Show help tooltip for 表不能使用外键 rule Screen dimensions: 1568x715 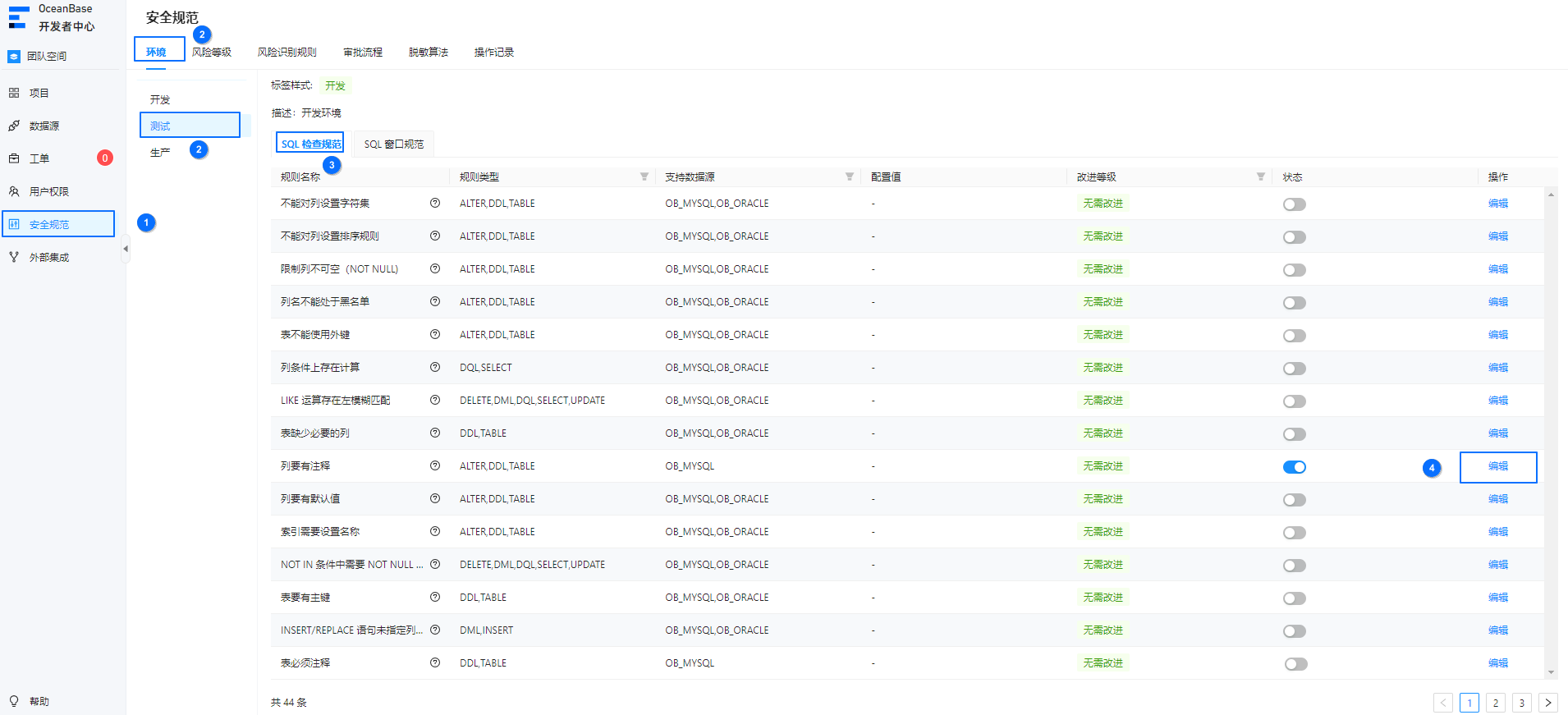click(x=435, y=334)
